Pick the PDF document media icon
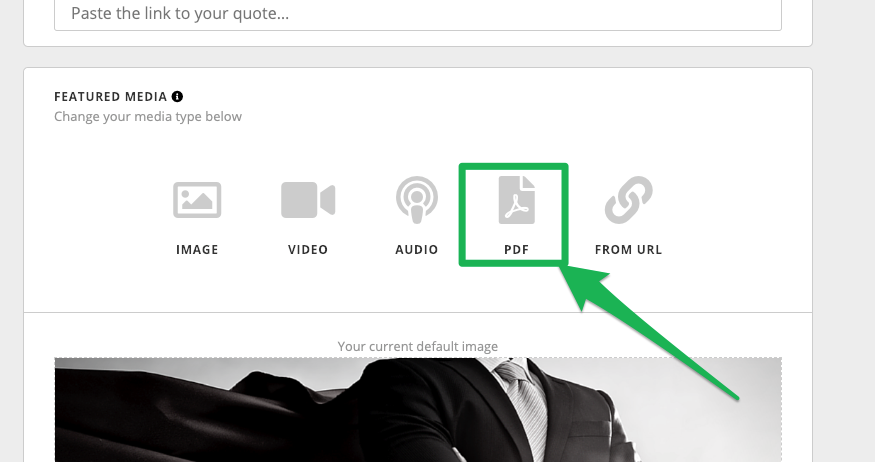Image resolution: width=875 pixels, height=462 pixels. coord(517,200)
